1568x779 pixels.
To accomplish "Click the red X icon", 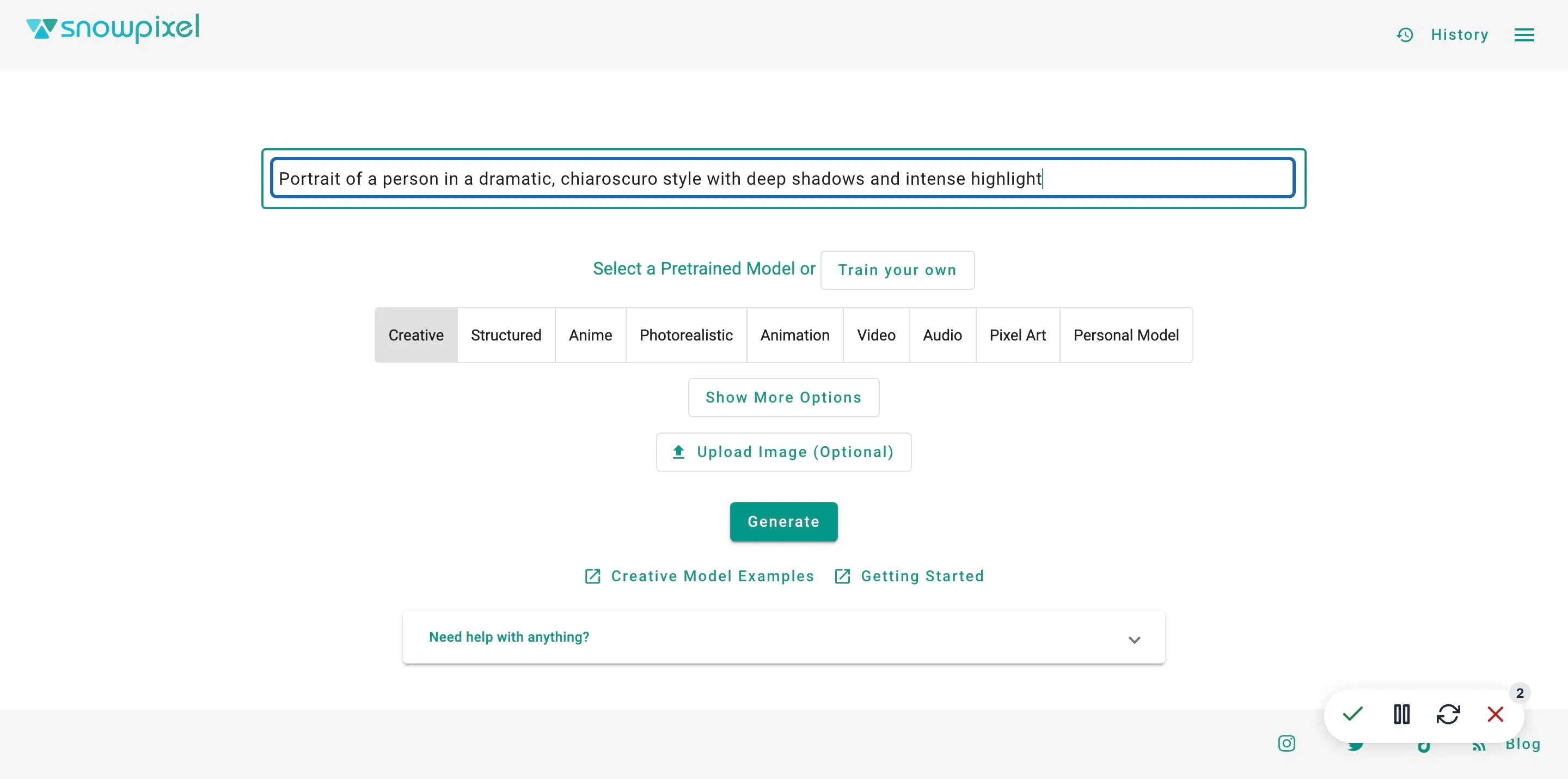I will [1495, 714].
